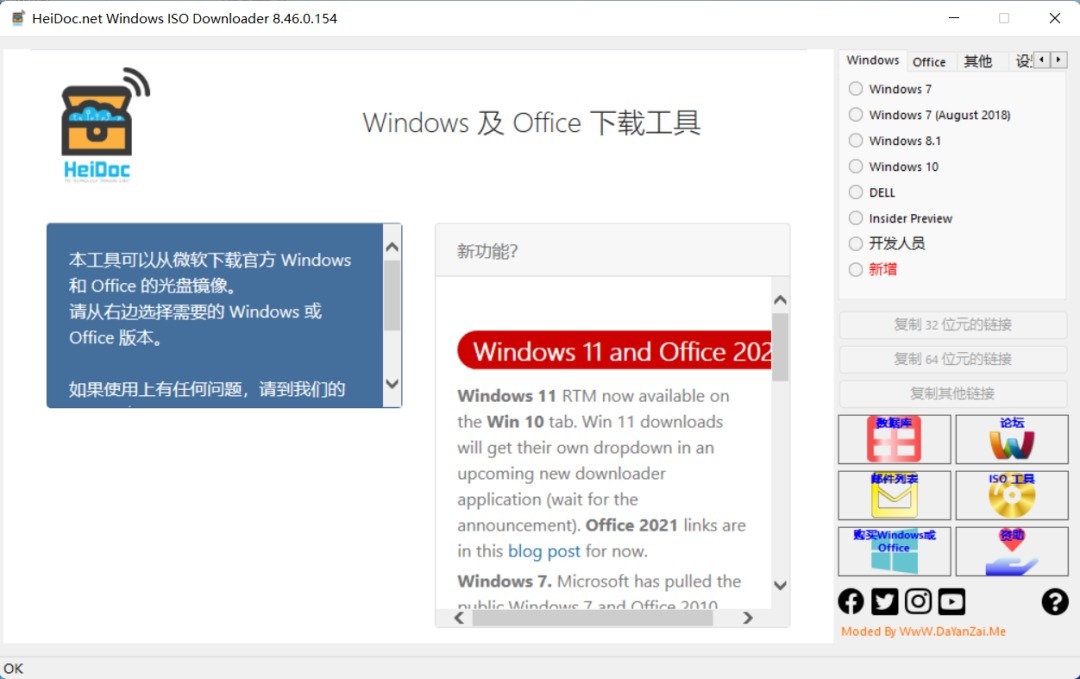
Task: Switch to the Office tab
Action: (930, 61)
